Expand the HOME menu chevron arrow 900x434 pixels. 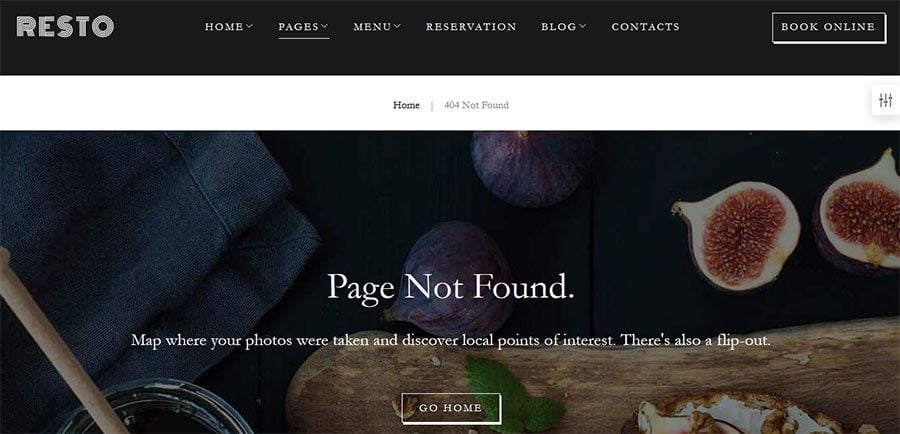[249, 26]
